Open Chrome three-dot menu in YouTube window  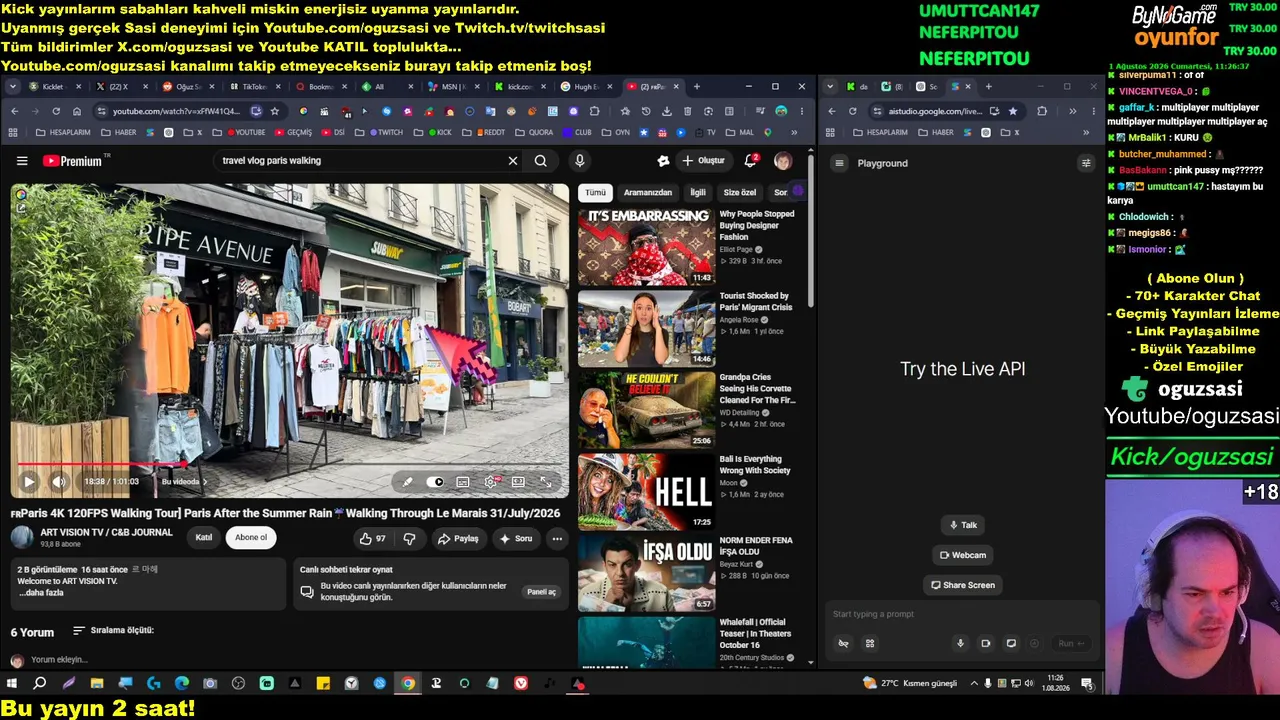coord(801,111)
